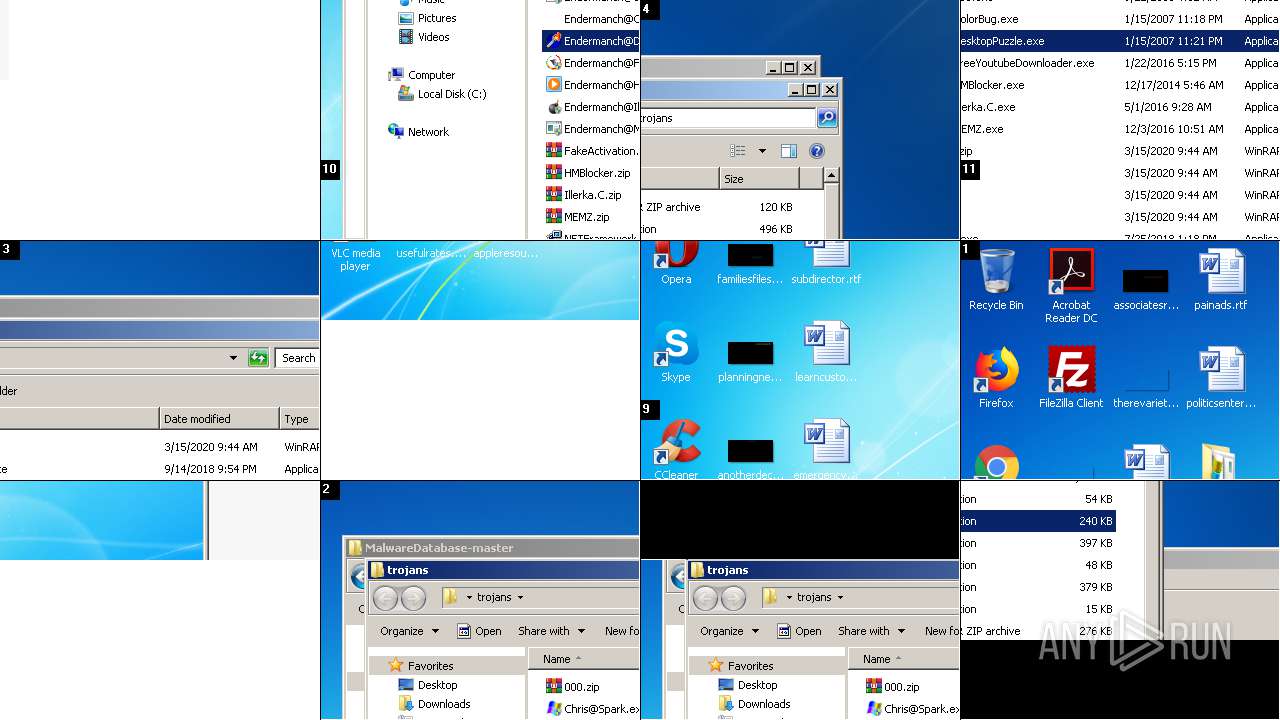The height and width of the screenshot is (720, 1280).
Task: Launch Acrobat Reader DC from desktop
Action: coord(1071,286)
